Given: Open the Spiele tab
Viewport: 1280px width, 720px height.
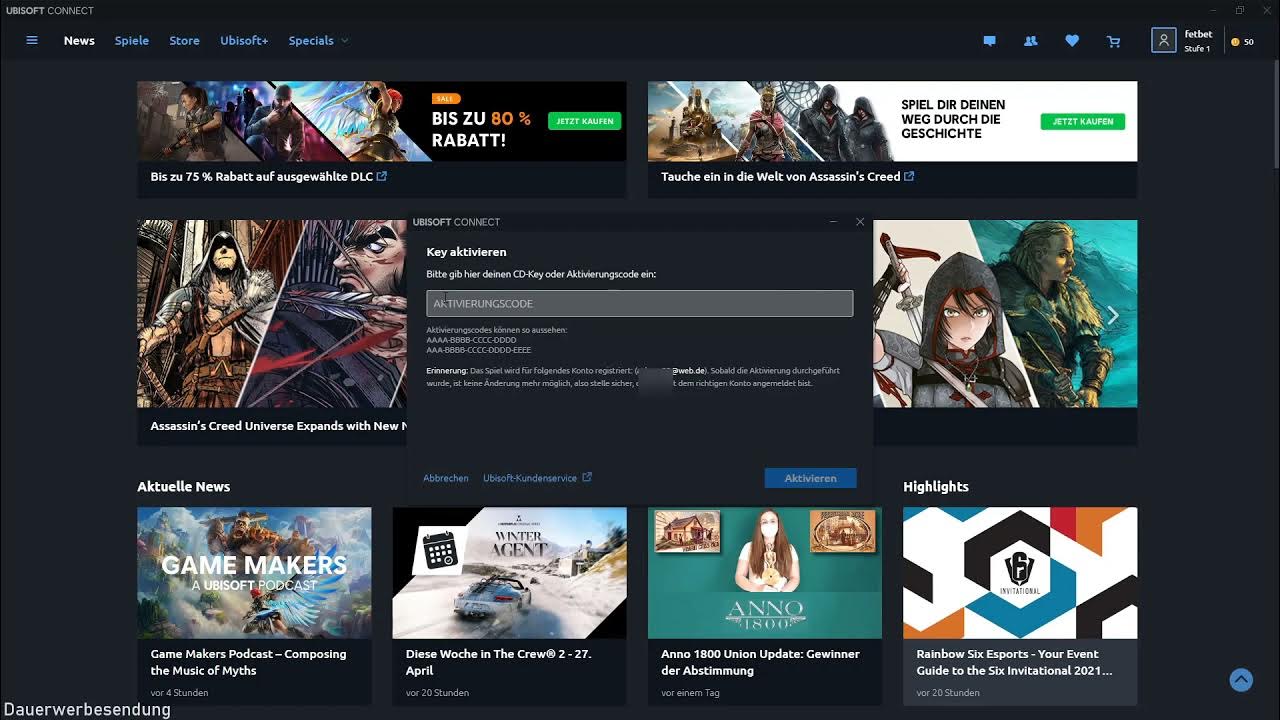Looking at the screenshot, I should (131, 41).
